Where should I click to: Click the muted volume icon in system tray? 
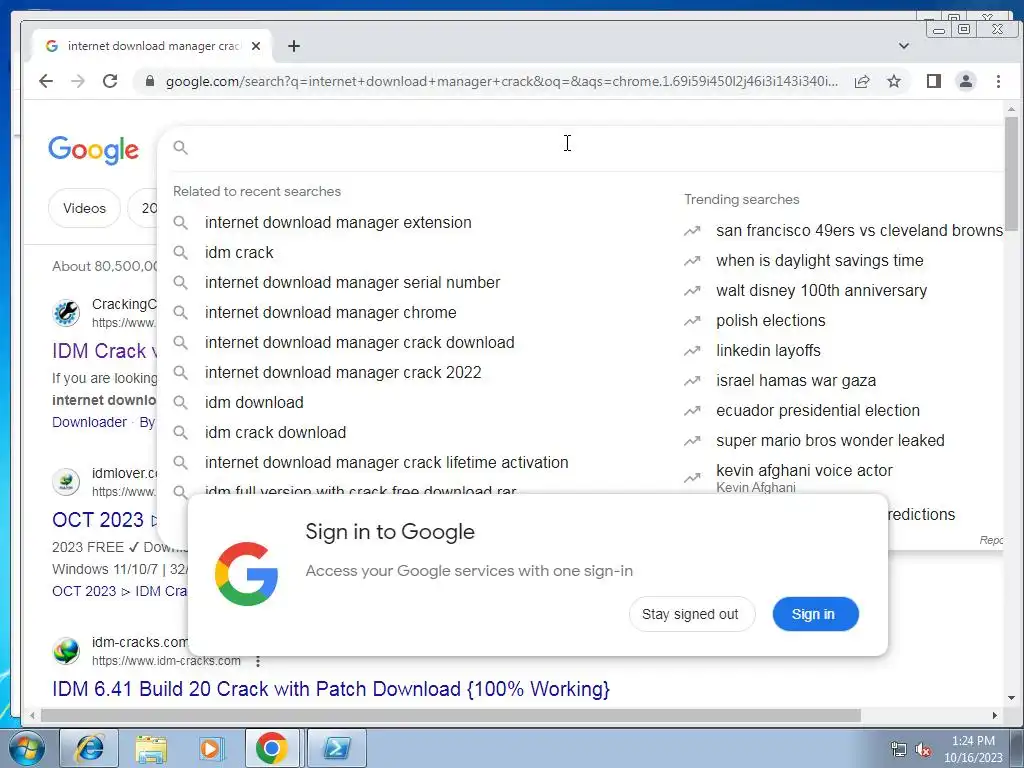point(923,749)
